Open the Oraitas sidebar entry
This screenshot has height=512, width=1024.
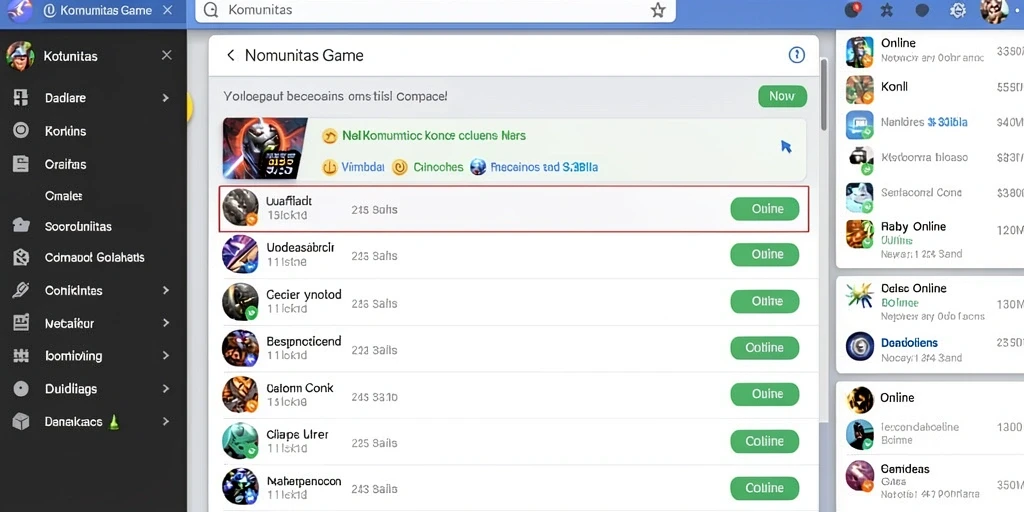click(65, 165)
